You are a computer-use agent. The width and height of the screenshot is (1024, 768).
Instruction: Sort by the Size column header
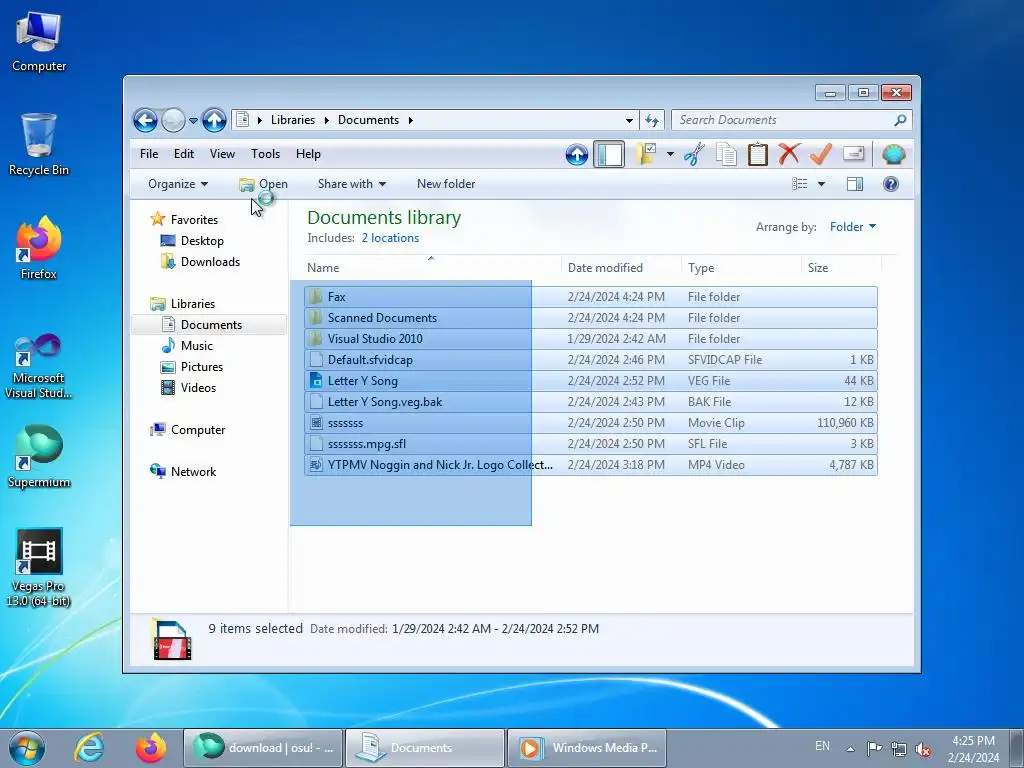click(x=841, y=268)
